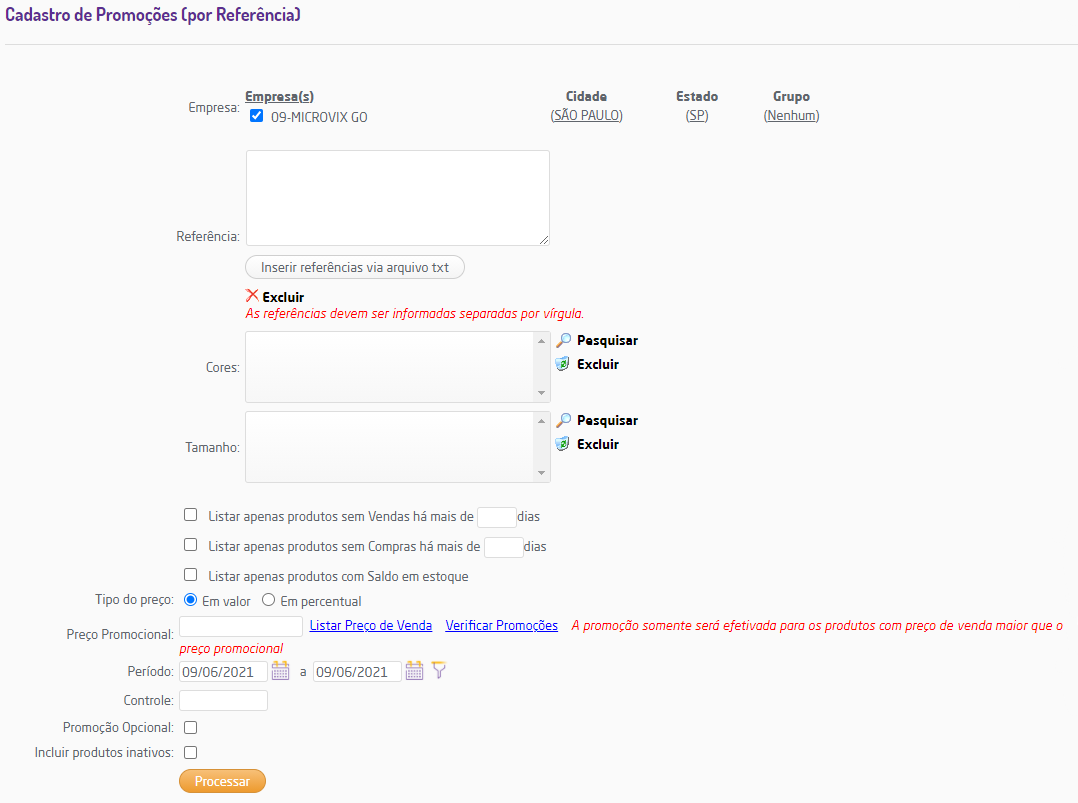Click the Excluir trash icon beside Cores

[x=563, y=364]
